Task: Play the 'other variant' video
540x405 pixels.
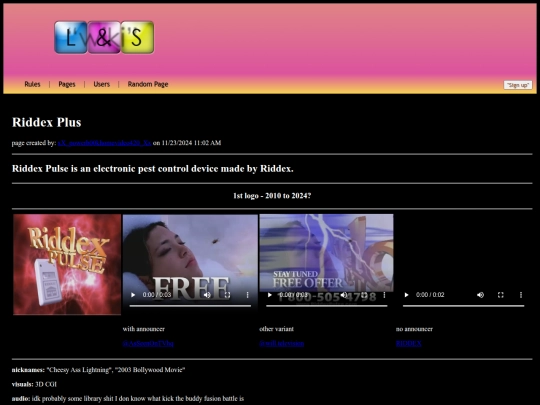Action: click(270, 295)
